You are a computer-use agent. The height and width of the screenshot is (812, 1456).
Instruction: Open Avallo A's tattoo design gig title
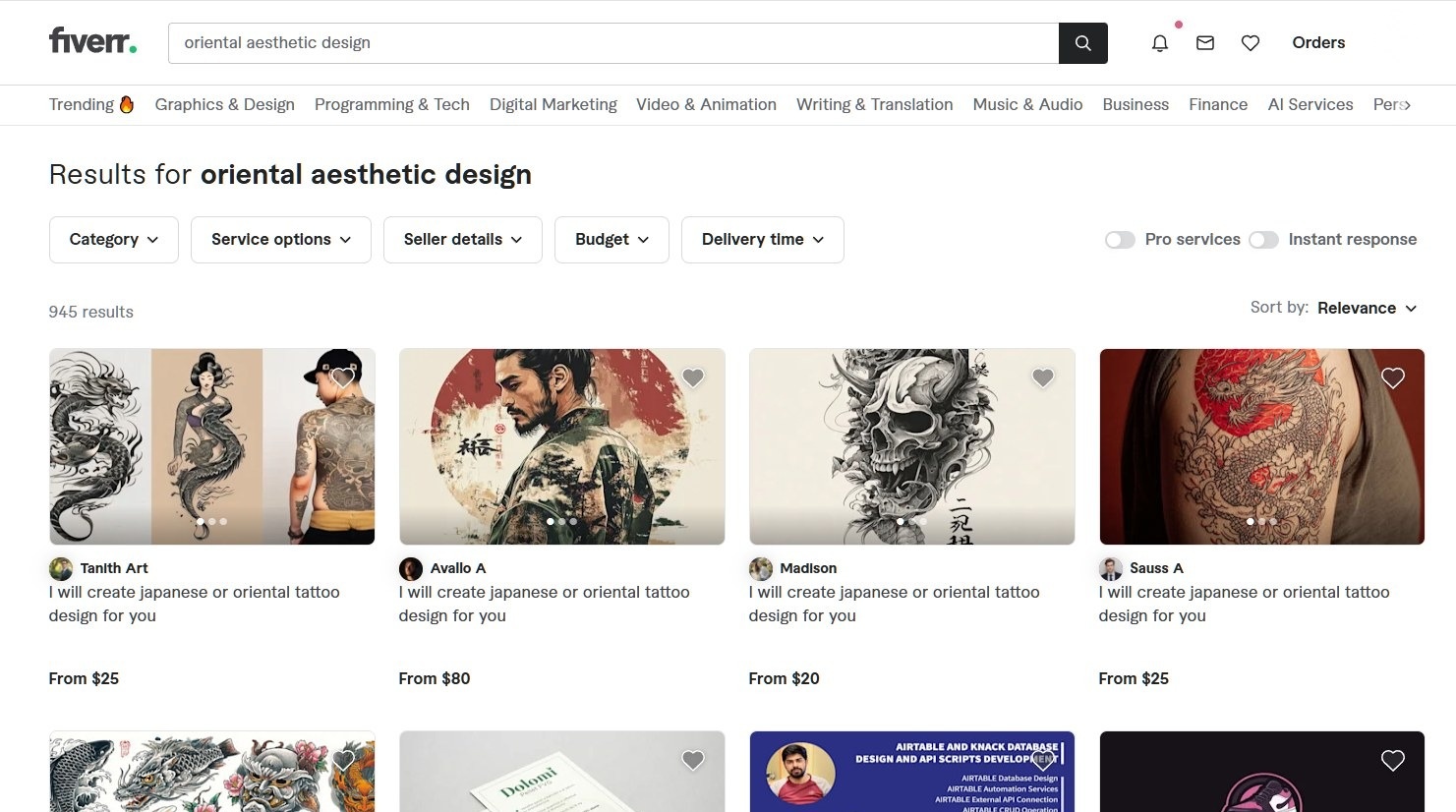pos(545,604)
